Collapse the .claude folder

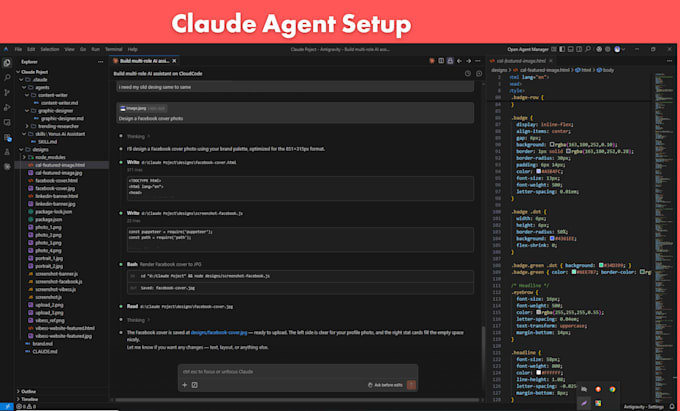coord(21,80)
